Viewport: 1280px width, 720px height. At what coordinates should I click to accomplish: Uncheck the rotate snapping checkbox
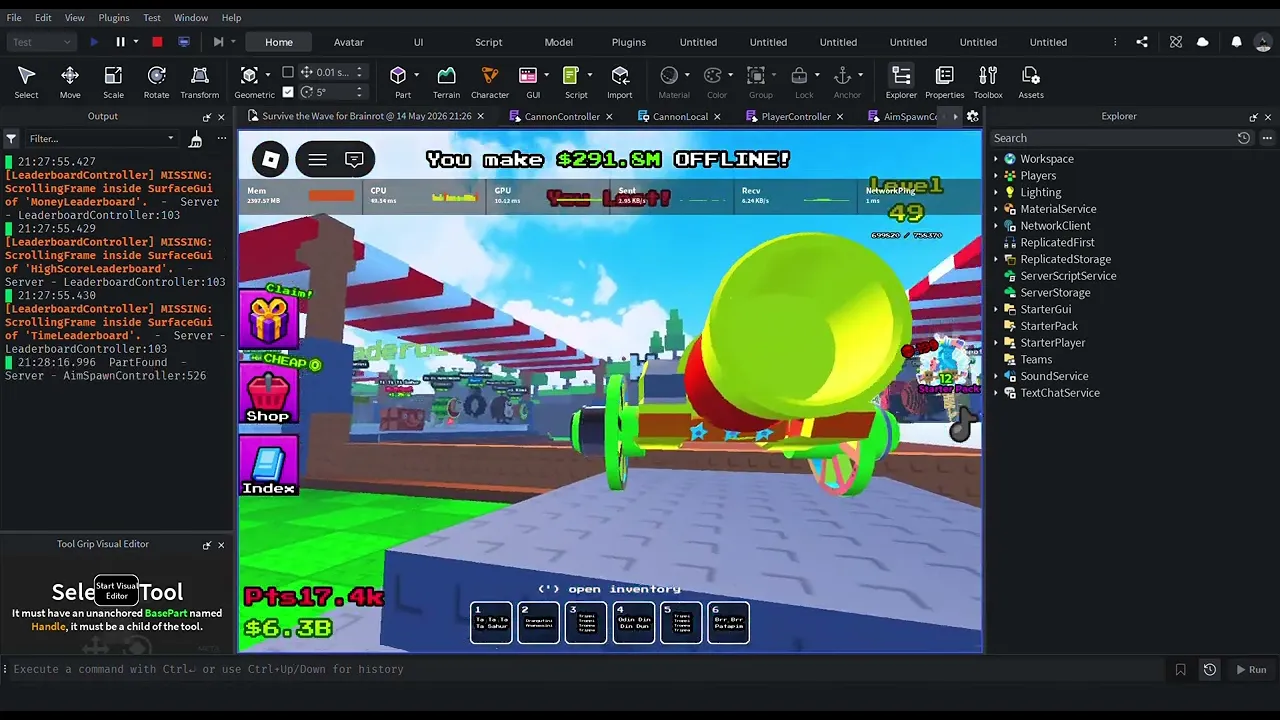tap(288, 92)
